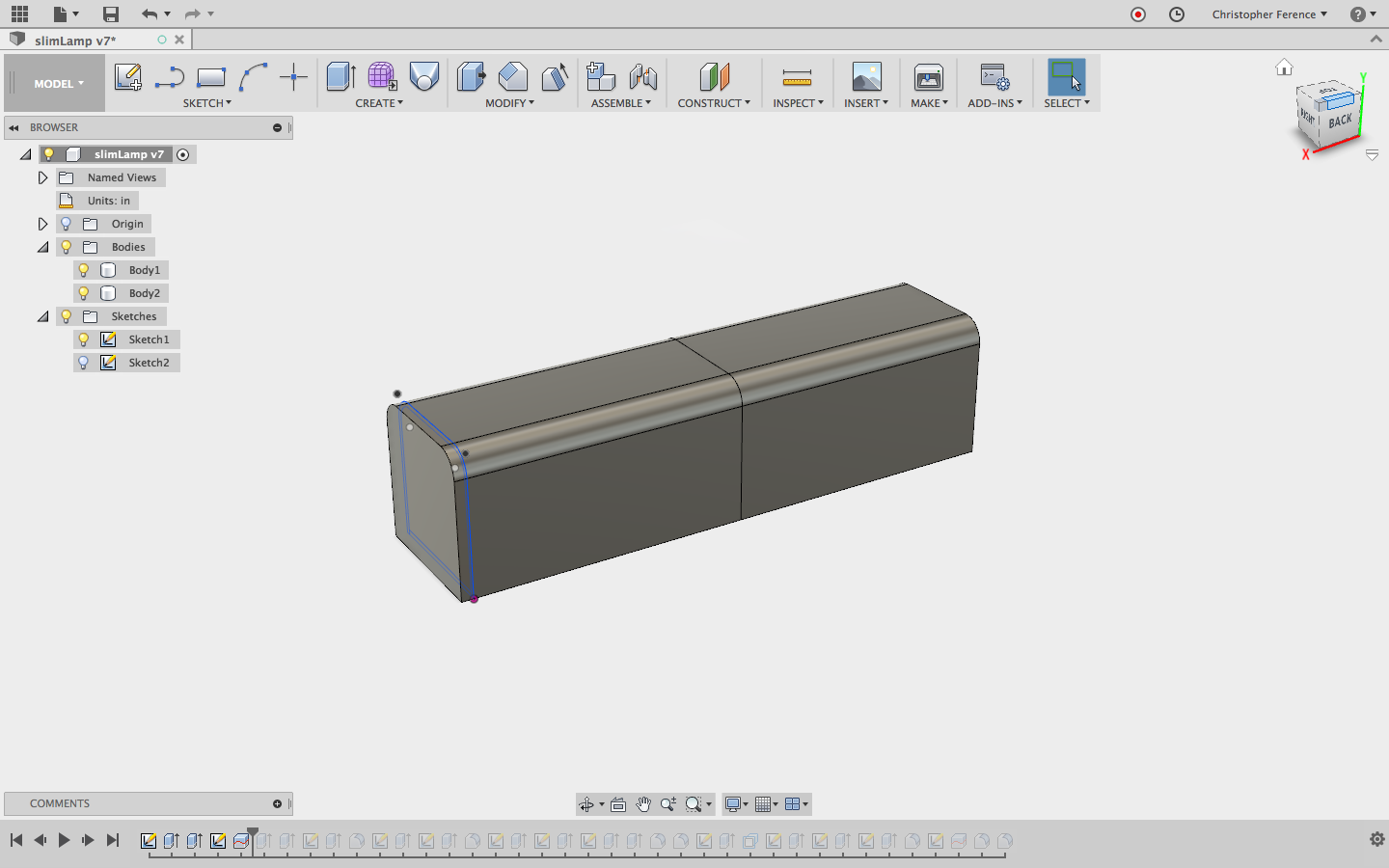Viewport: 1389px width, 868px height.
Task: Jump to timeline beginning
Action: (16, 840)
